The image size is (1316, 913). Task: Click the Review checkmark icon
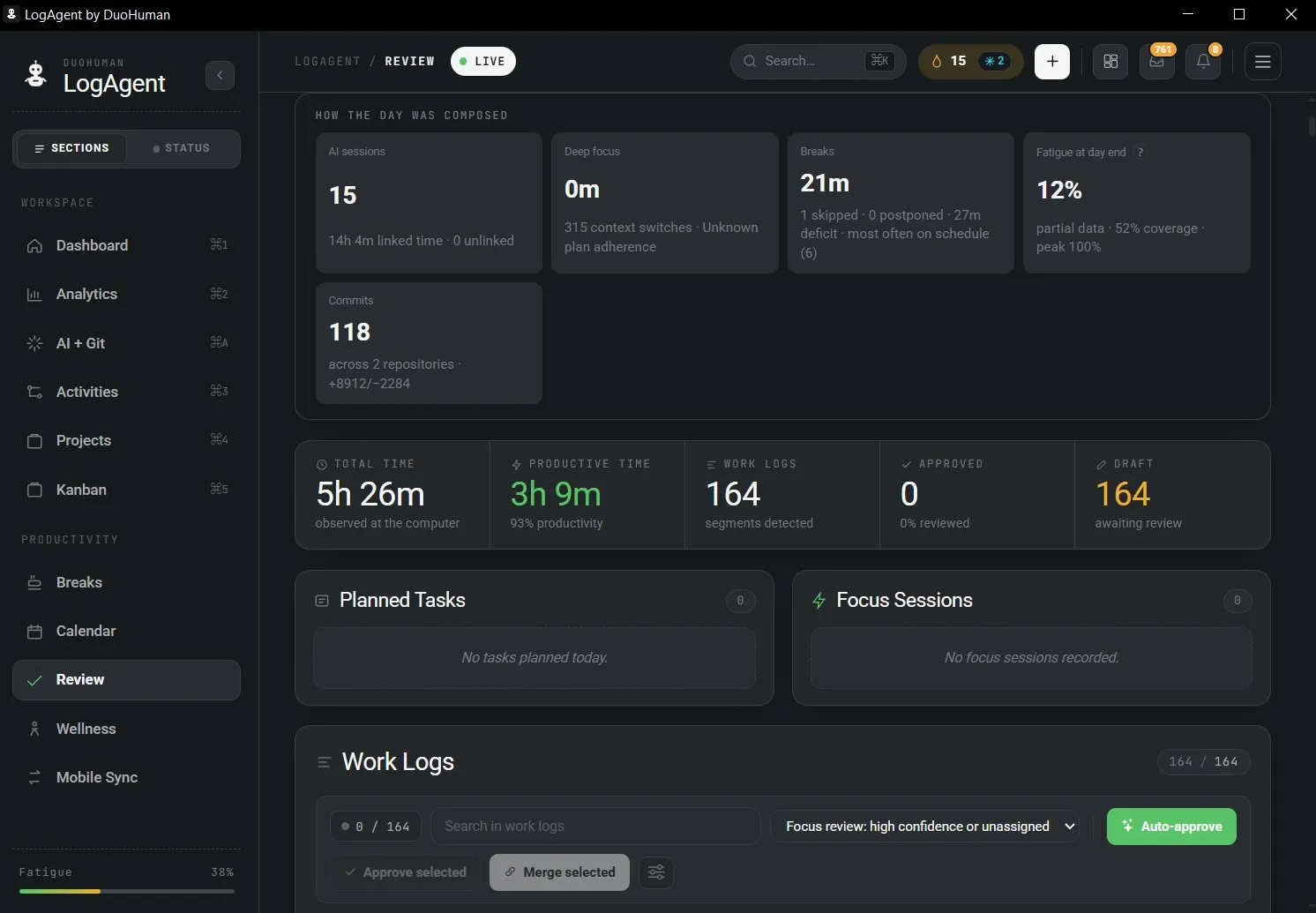coord(34,680)
